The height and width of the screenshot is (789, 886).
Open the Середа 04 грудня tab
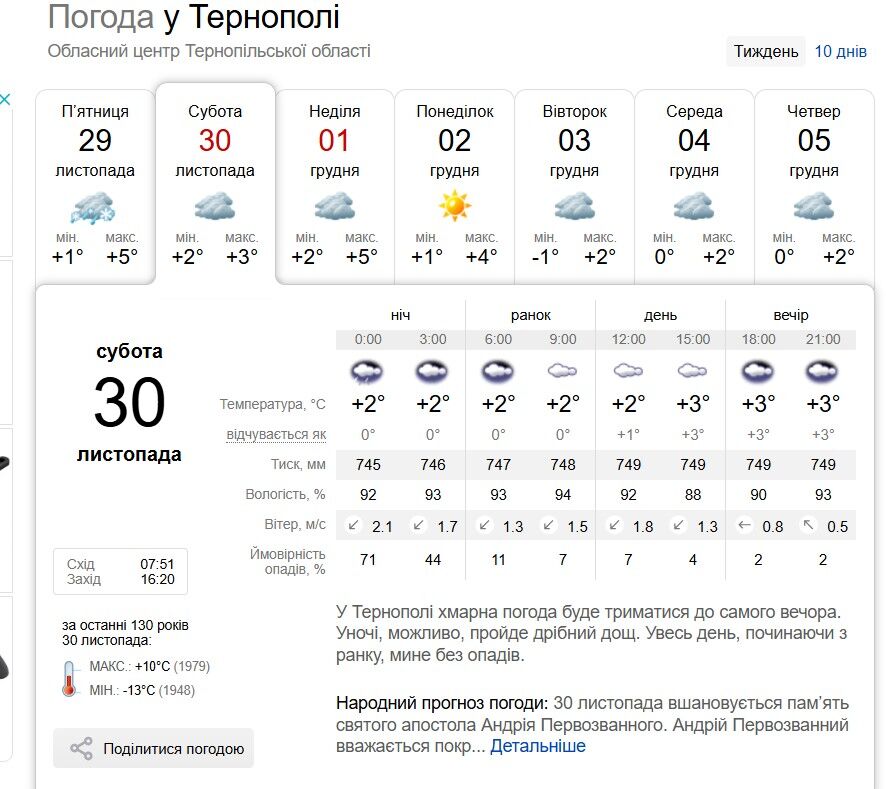point(694,185)
